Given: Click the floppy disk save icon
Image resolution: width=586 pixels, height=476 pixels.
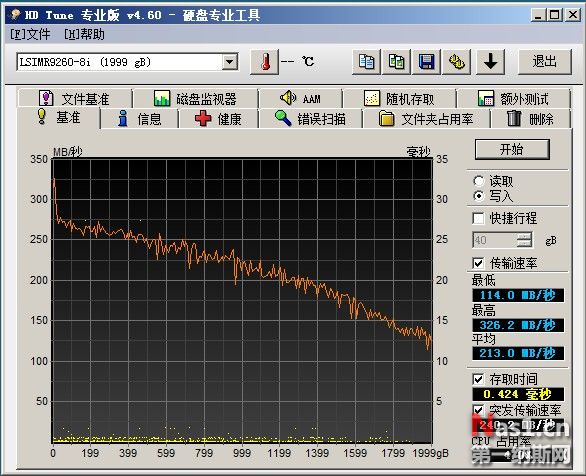Looking at the screenshot, I should 426,62.
